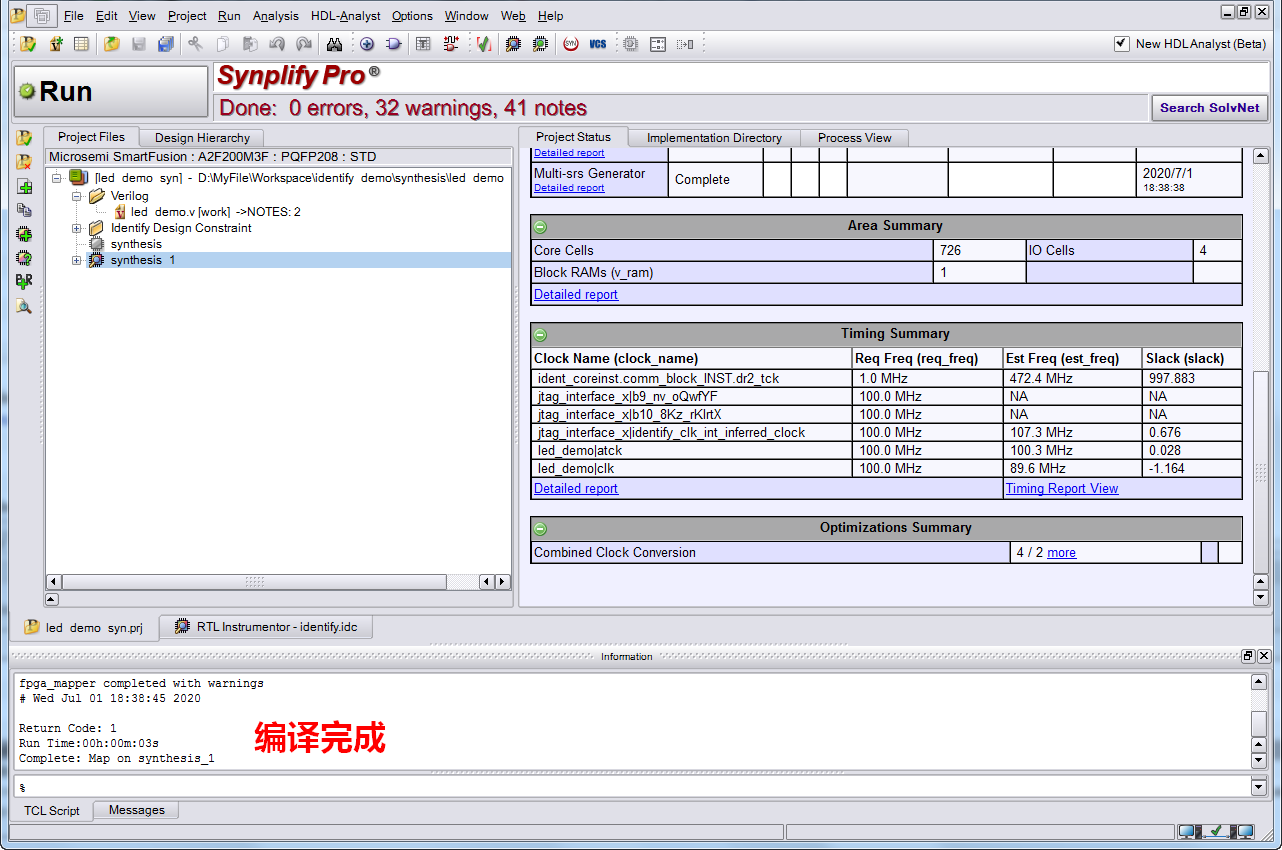Click the open project toolbar icon
The width and height of the screenshot is (1282, 850).
(x=27, y=44)
